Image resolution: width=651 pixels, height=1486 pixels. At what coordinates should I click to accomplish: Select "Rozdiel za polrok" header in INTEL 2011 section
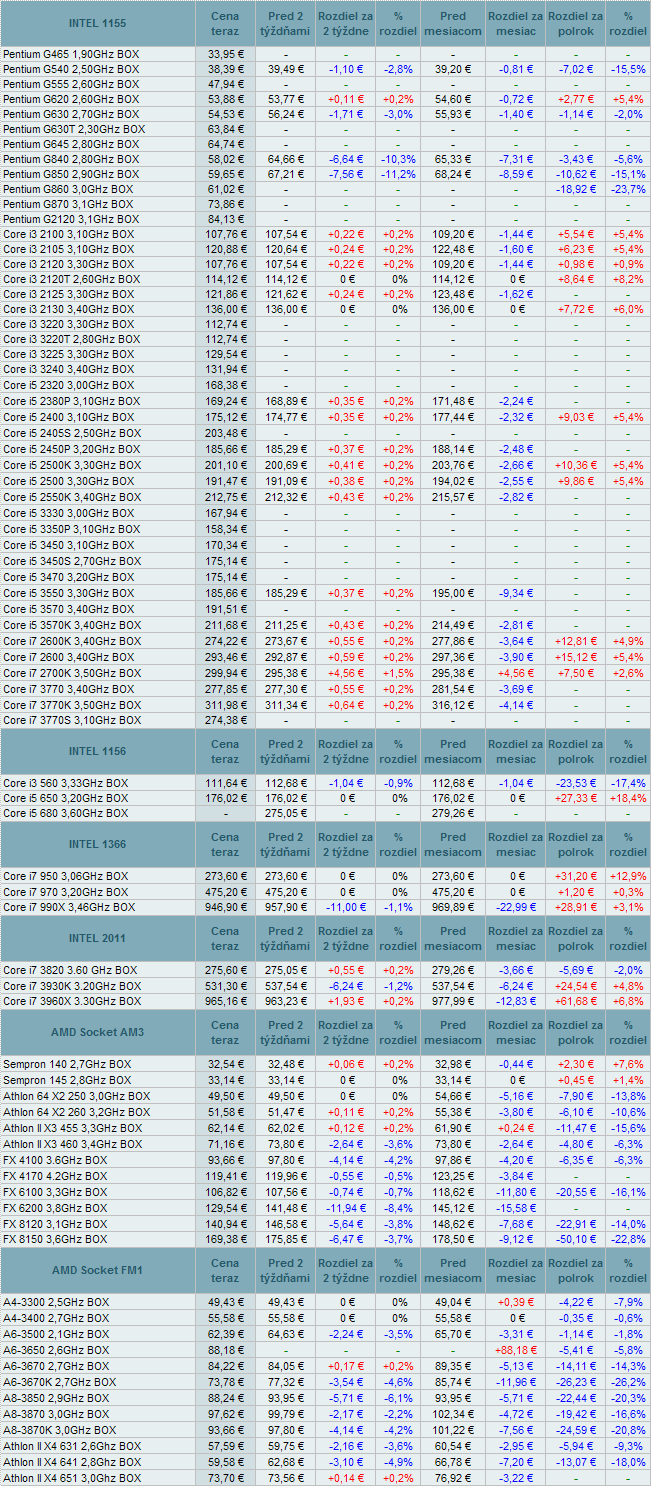pos(575,939)
